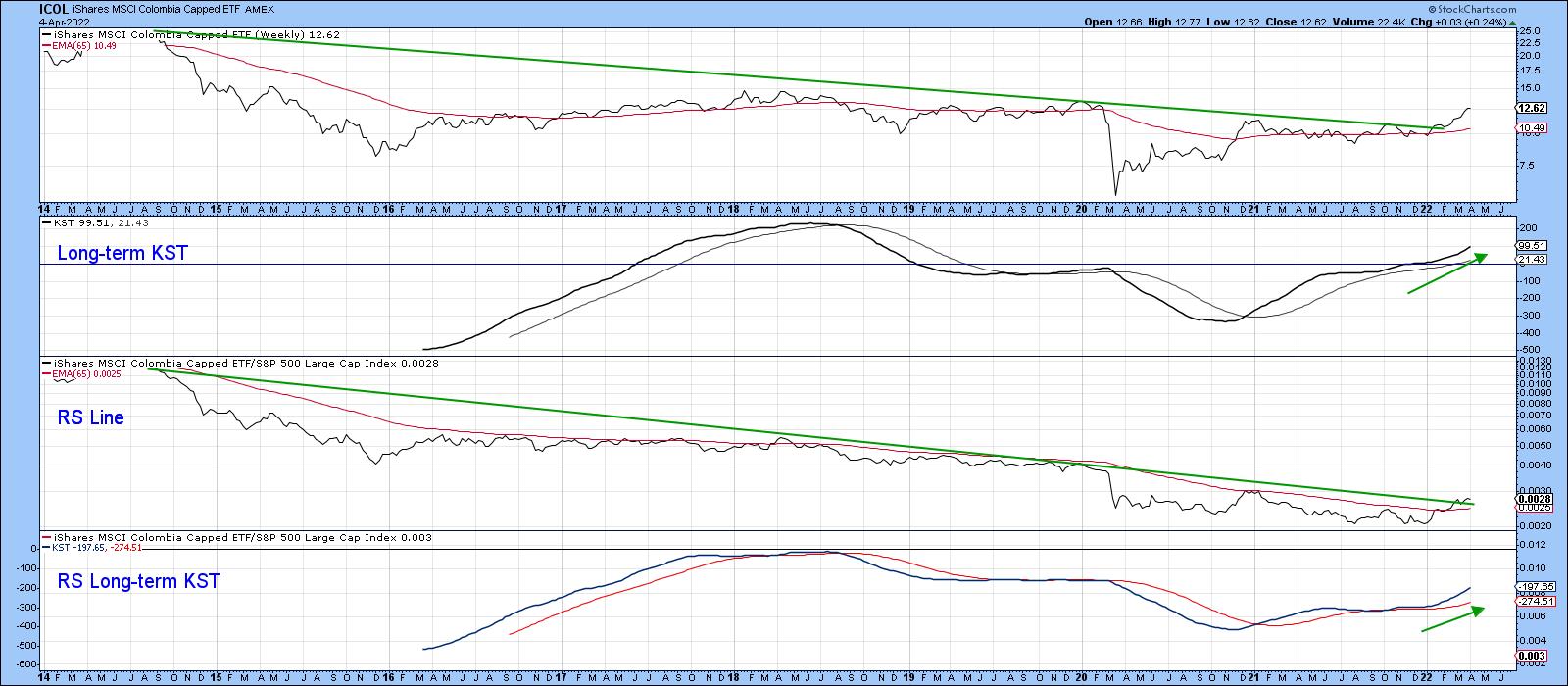Click the green arrow in RS Long-term KST panel

(x=1452, y=619)
